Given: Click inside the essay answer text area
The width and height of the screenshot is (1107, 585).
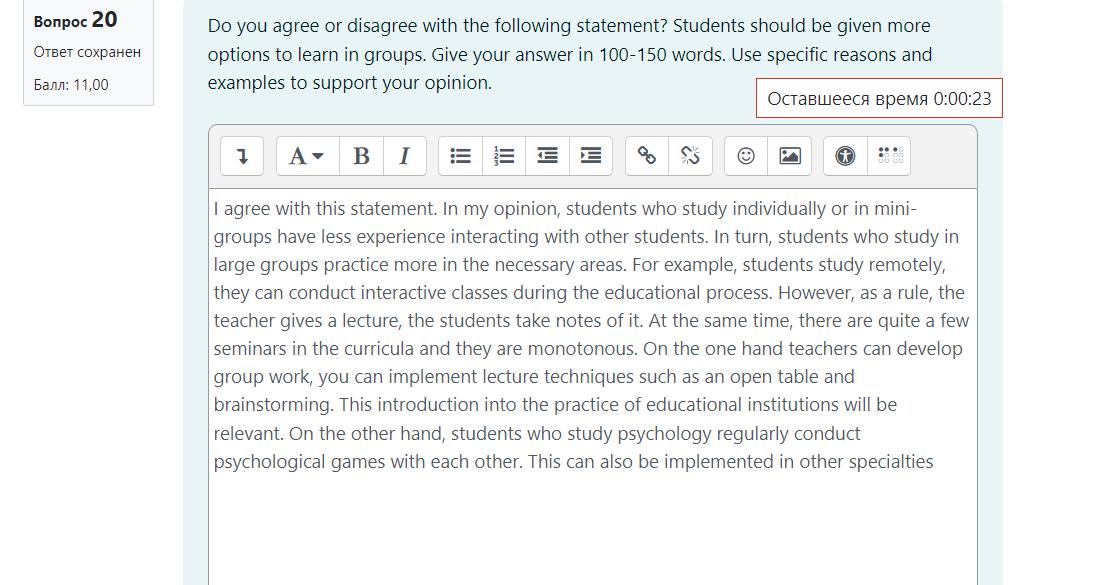Looking at the screenshot, I should [593, 387].
